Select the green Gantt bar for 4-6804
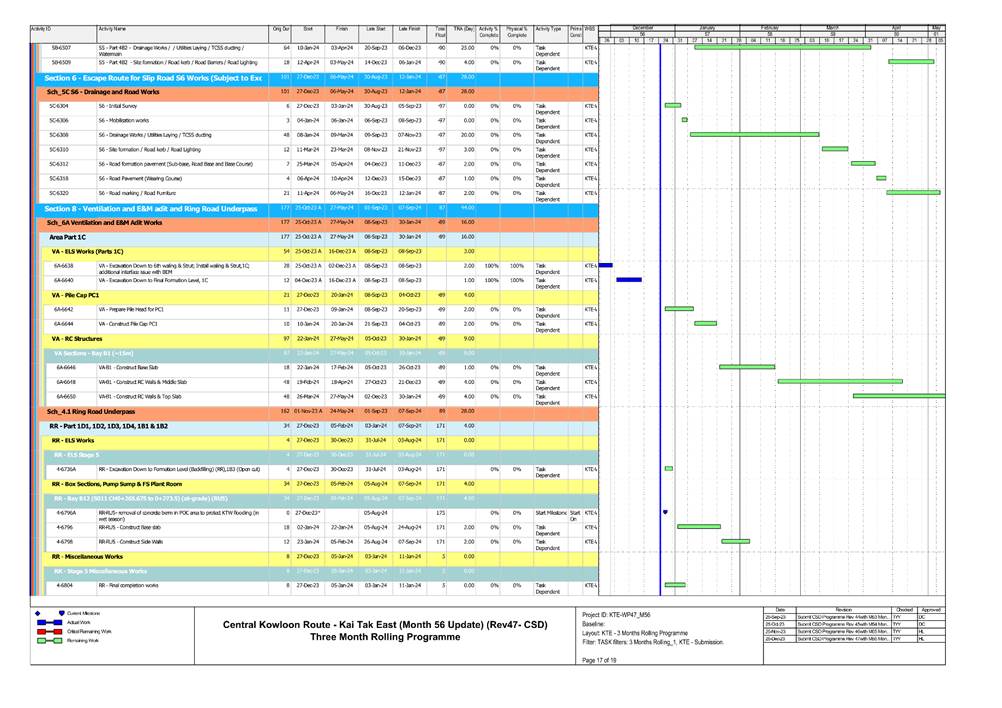 675,585
